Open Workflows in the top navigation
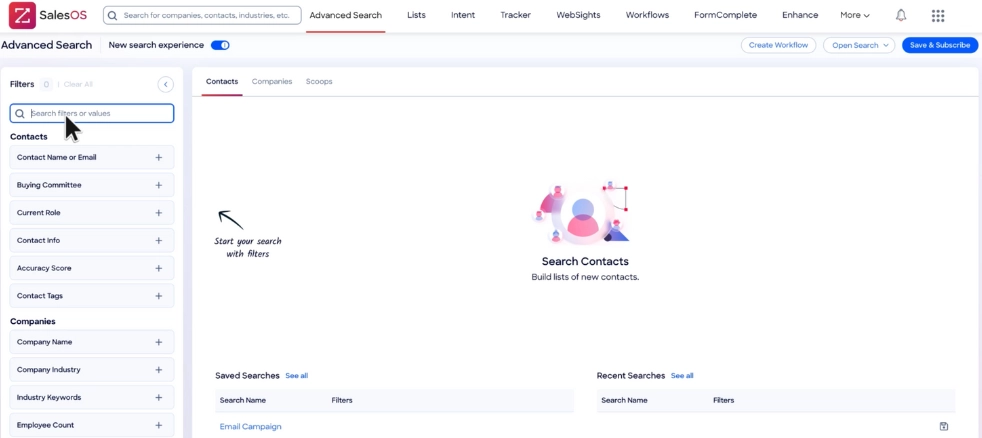982x438 pixels. (647, 15)
